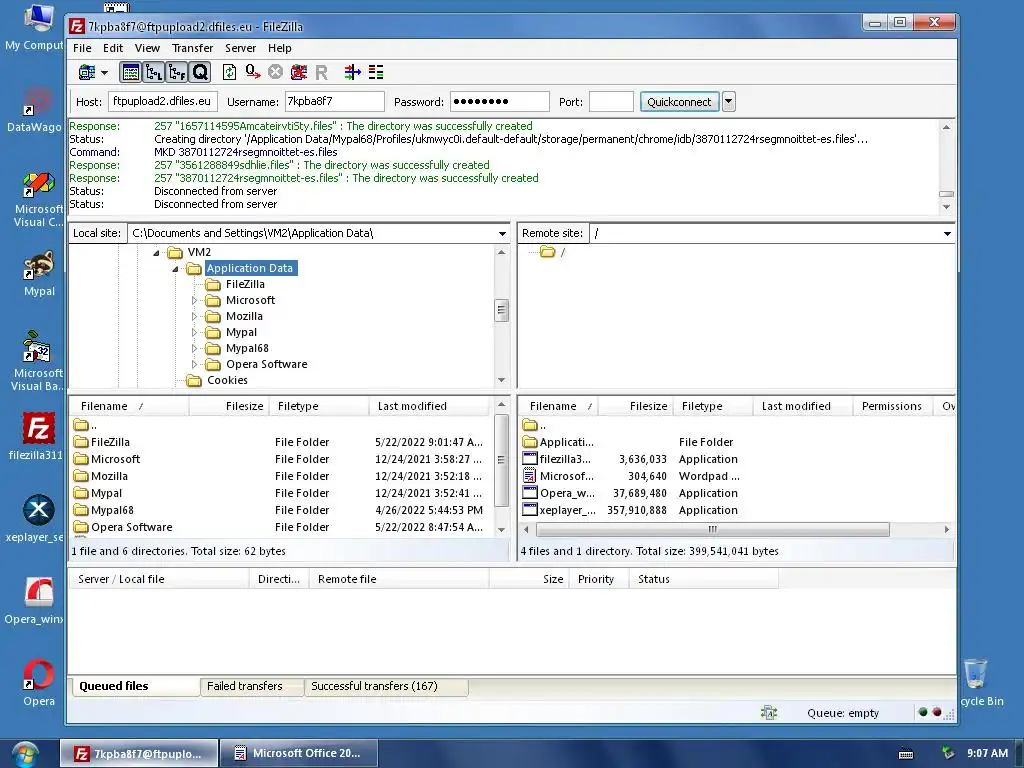Expand the Mozilla tree node
Screen dimensions: 1024x768
194,317
